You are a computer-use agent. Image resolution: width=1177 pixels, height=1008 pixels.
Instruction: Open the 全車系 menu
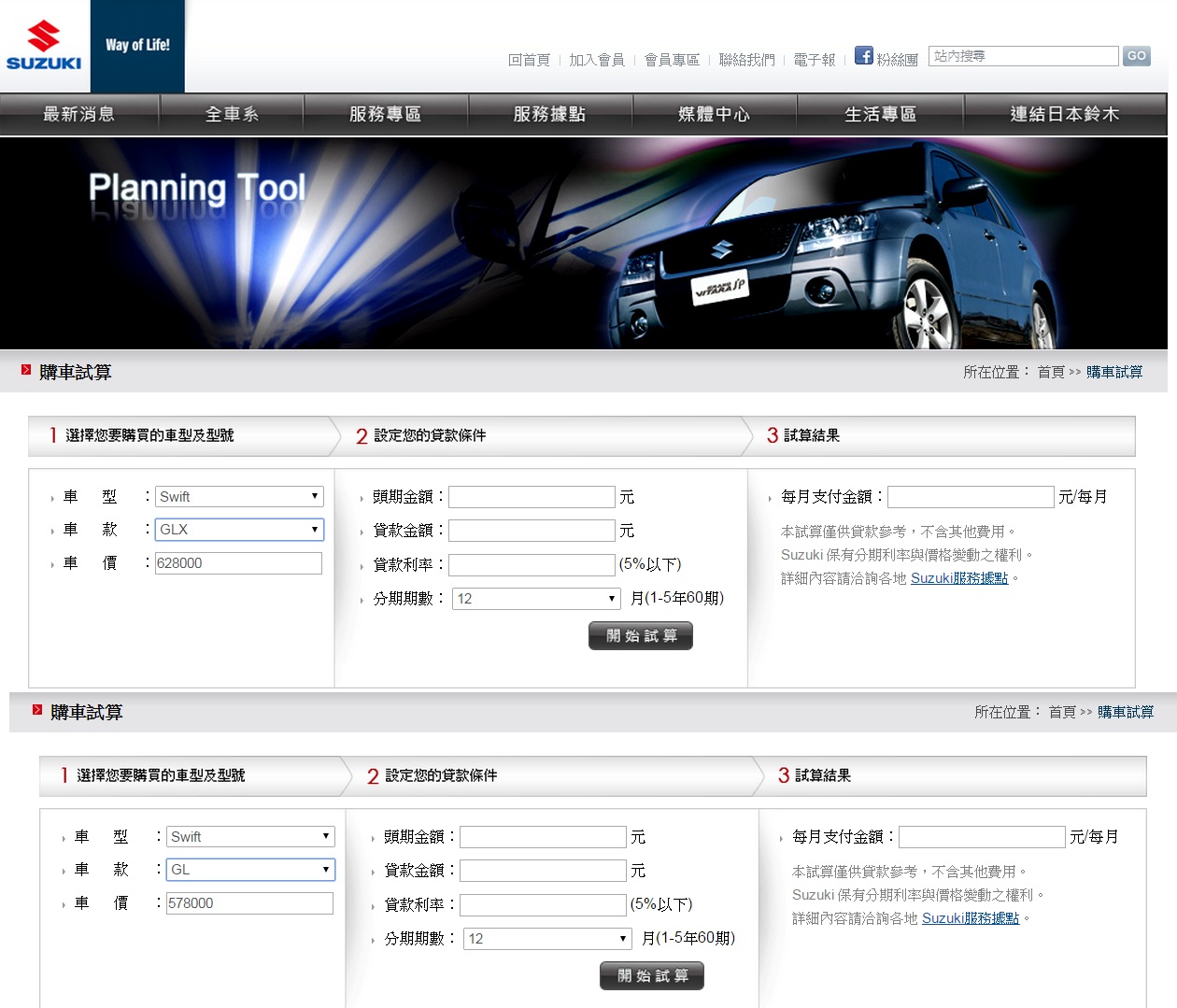coord(232,114)
